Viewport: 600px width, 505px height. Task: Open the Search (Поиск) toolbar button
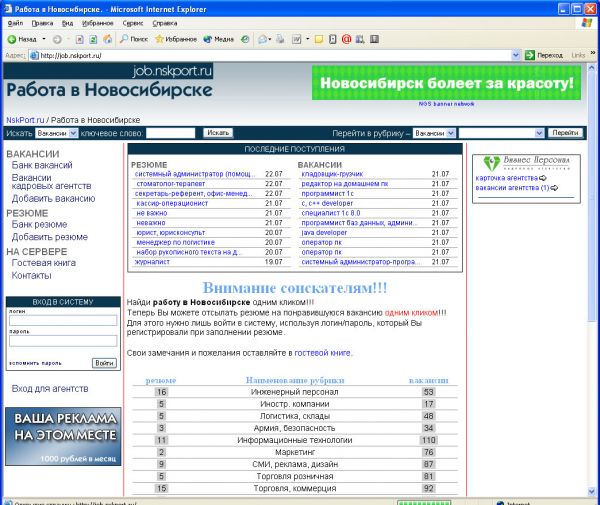(134, 39)
